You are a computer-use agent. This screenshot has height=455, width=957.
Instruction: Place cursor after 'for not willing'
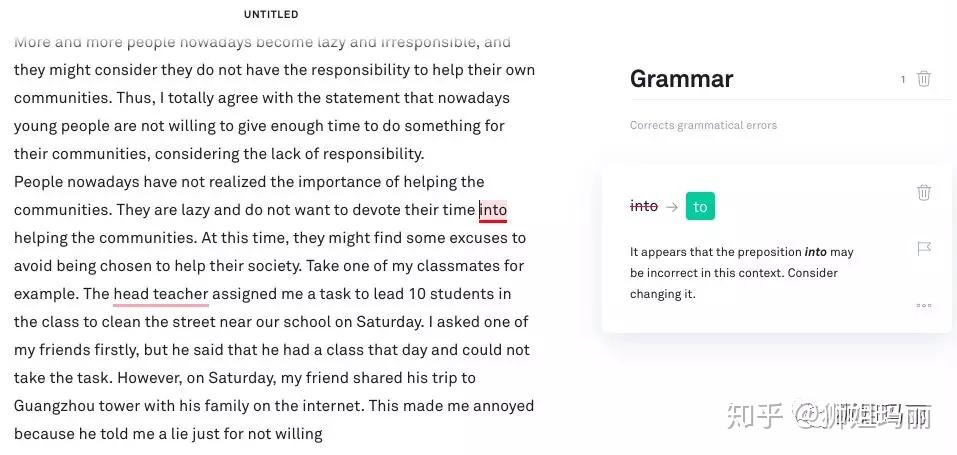[x=323, y=434]
